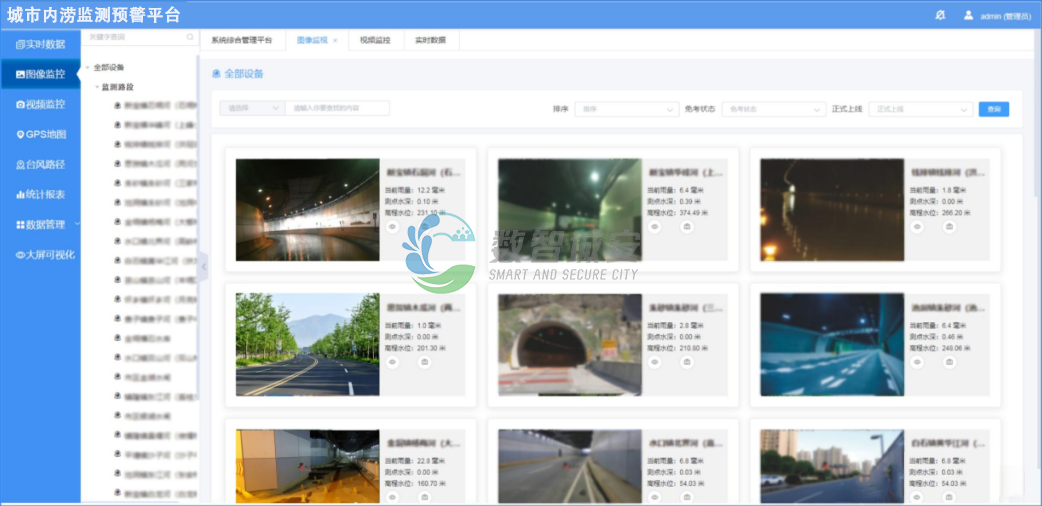This screenshot has height=506, width=1042.
Task: Click the blue 查询 query button
Action: pyautogui.click(x=993, y=109)
